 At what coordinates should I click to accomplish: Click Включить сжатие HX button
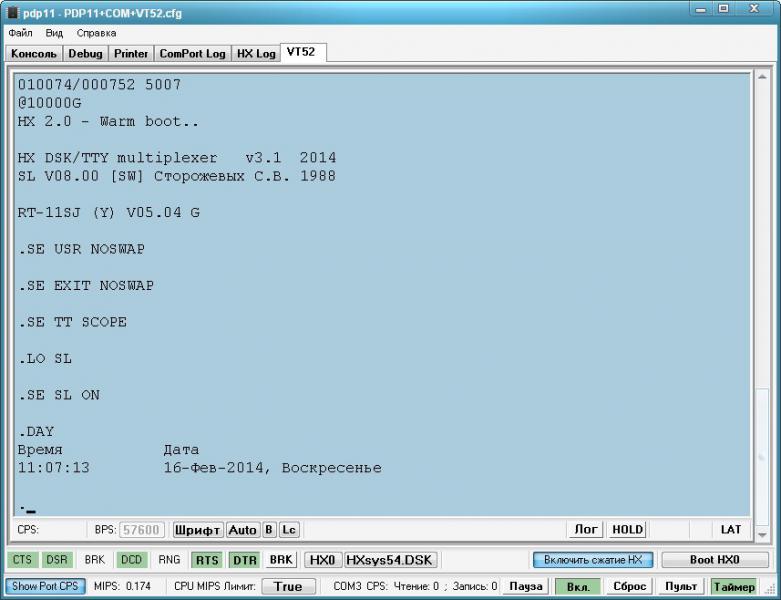pyautogui.click(x=593, y=560)
